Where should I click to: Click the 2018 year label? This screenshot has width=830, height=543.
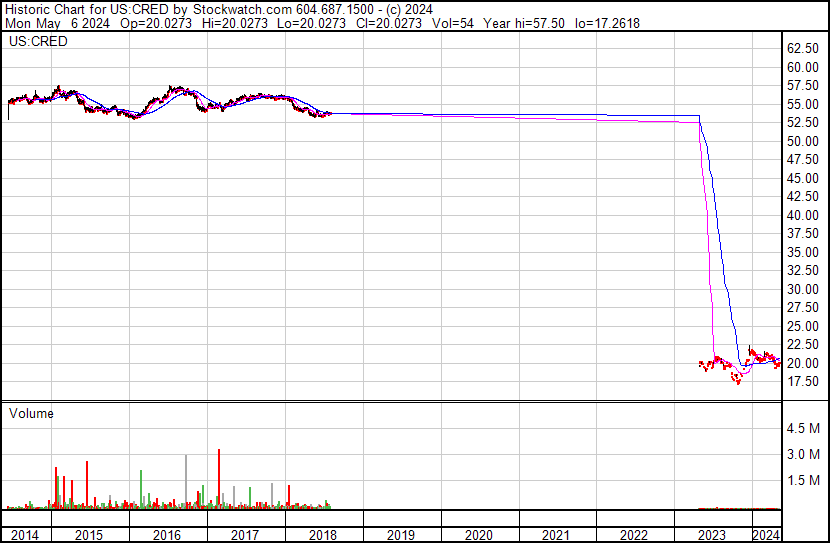[x=324, y=535]
